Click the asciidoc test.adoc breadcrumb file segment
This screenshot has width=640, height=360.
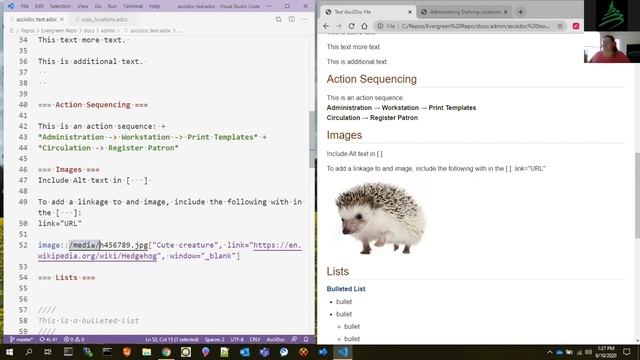[150, 31]
